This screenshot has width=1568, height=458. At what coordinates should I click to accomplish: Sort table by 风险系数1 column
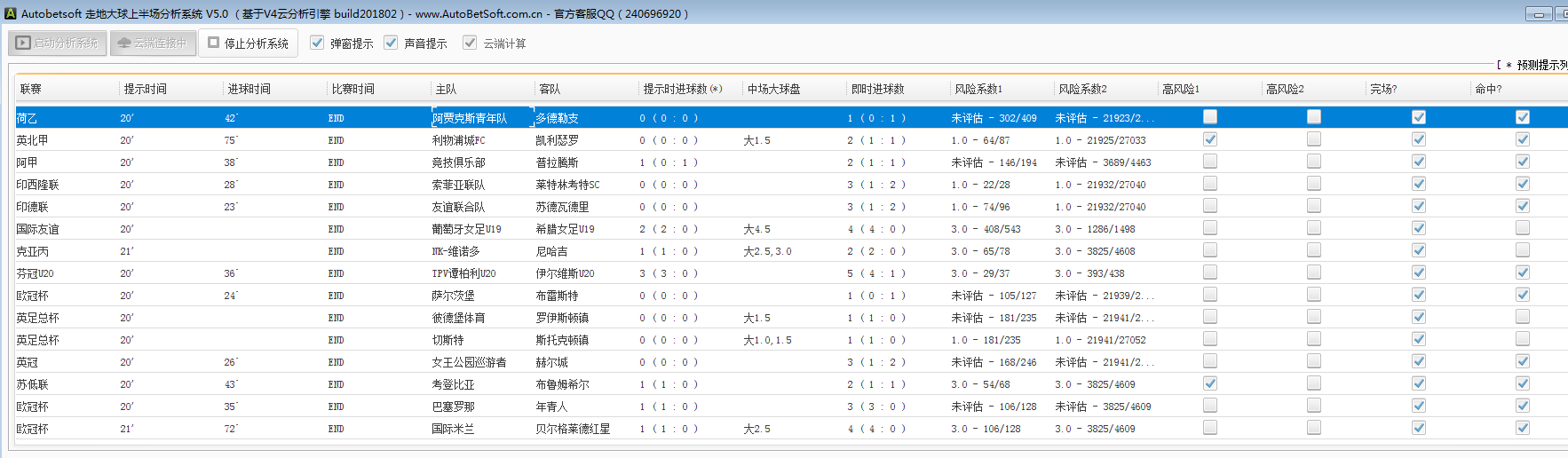pyautogui.click(x=978, y=89)
